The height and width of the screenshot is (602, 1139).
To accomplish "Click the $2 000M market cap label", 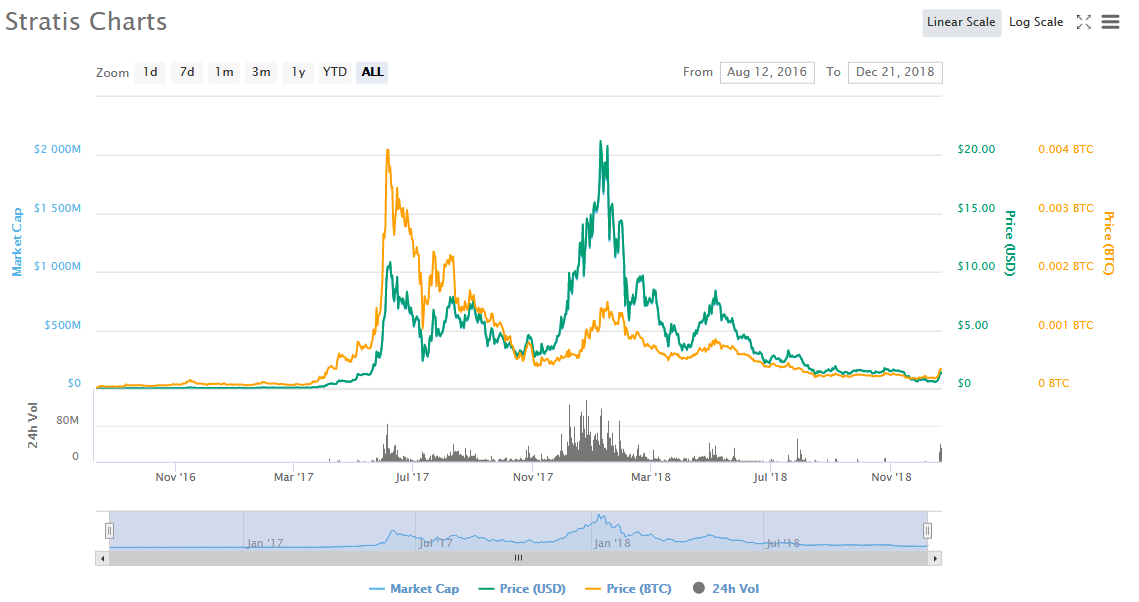I will (x=57, y=150).
